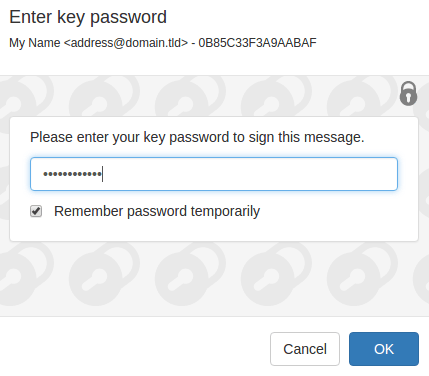Click the OK button

[x=384, y=349]
